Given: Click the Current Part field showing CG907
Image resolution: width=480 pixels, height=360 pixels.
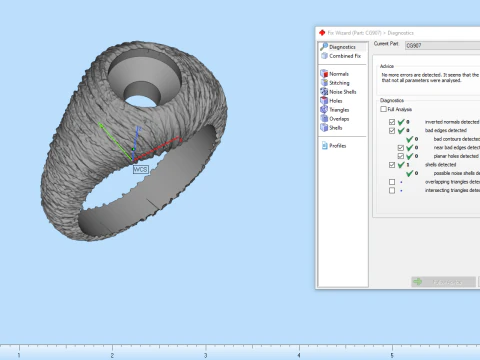Looking at the screenshot, I should pyautogui.click(x=442, y=46).
